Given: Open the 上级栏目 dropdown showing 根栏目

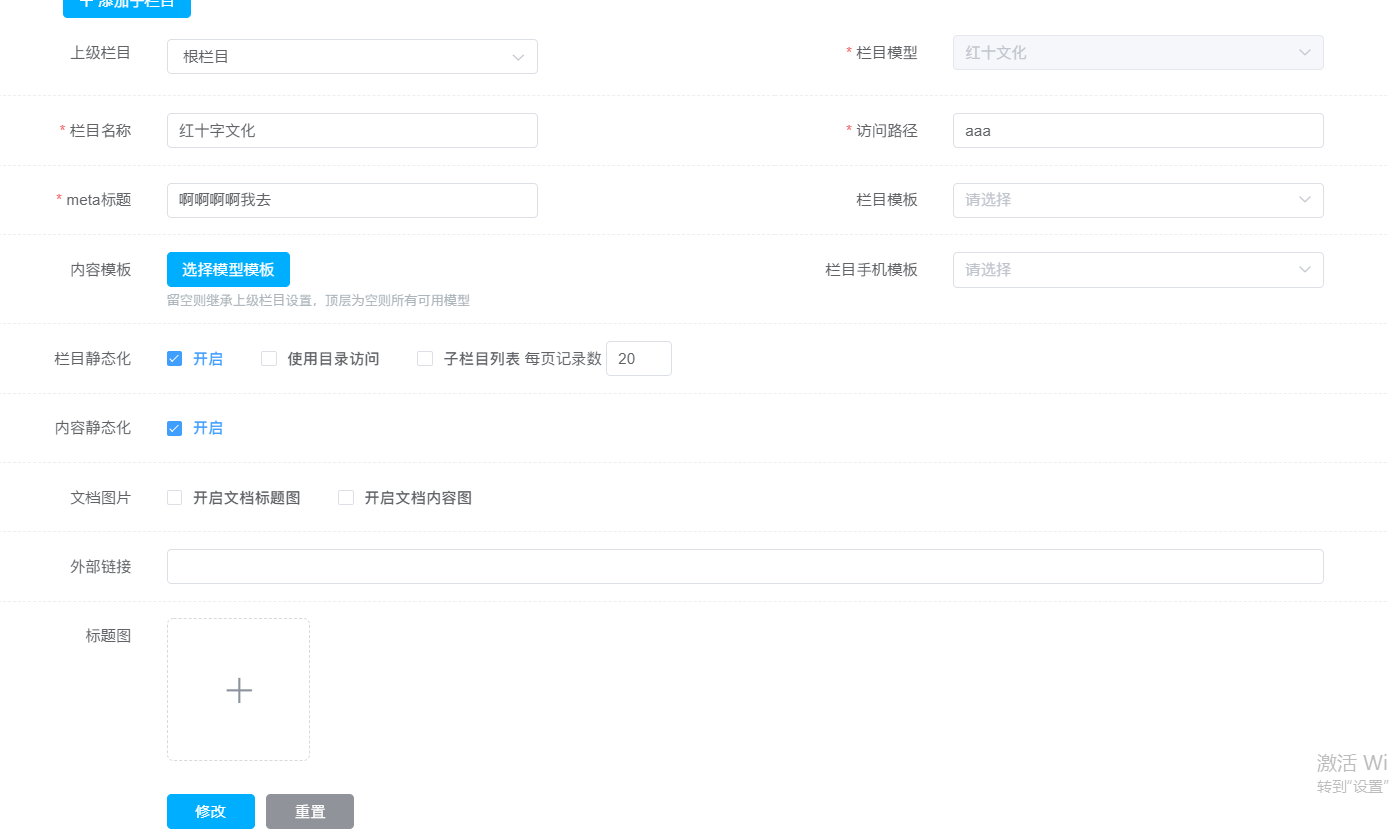Looking at the screenshot, I should tap(352, 57).
